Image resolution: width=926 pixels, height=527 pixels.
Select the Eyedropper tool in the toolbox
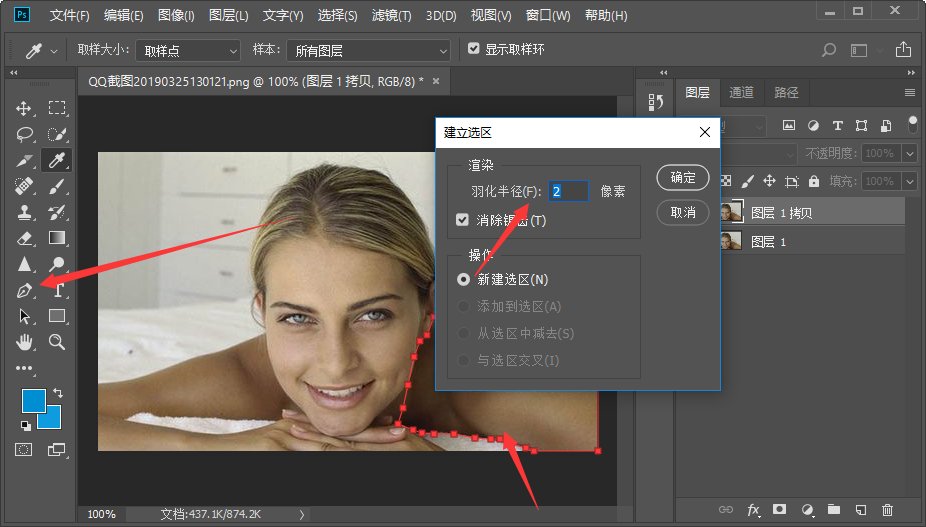[x=57, y=160]
